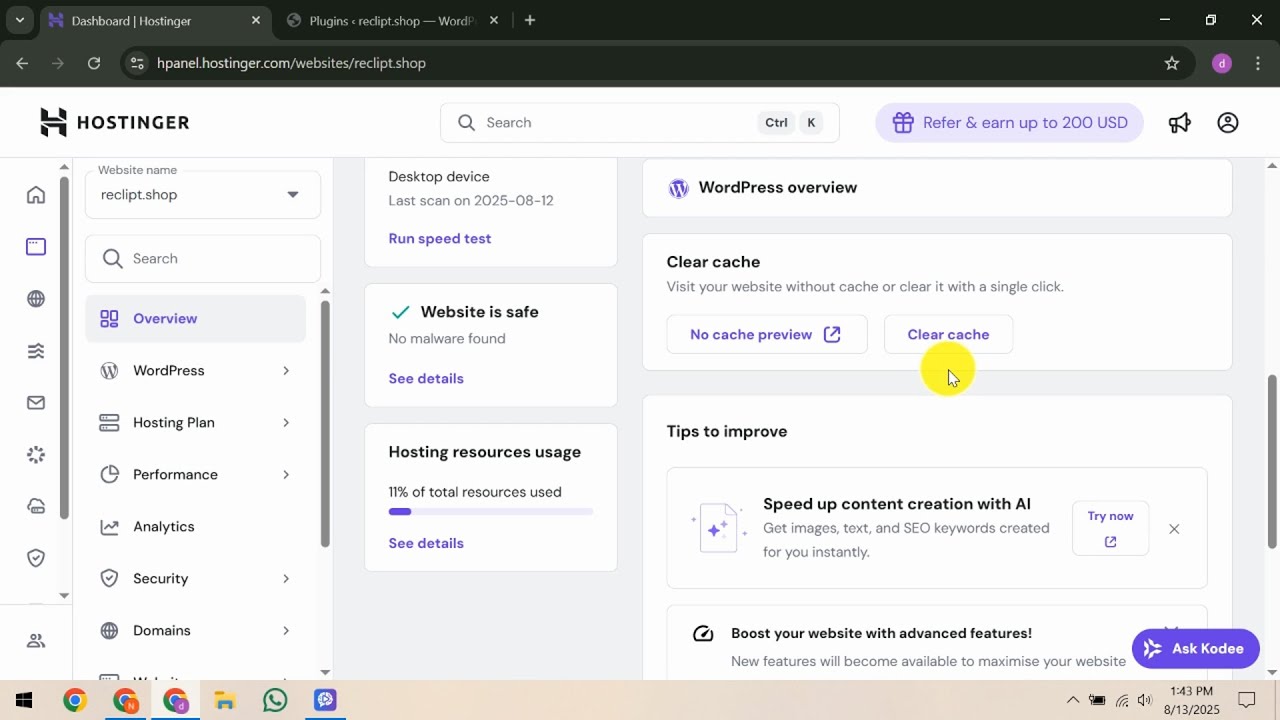Click the hosting resources usage progress bar

[x=491, y=512]
